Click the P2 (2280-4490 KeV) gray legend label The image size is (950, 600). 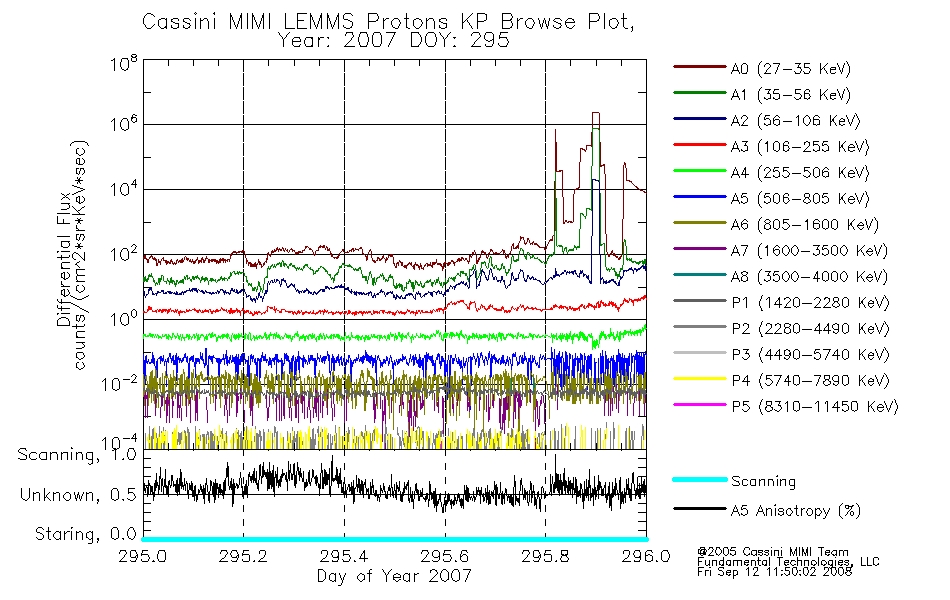pos(810,329)
